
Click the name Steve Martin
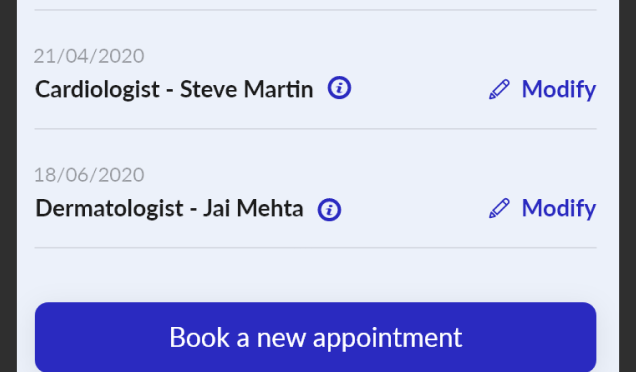coord(247,89)
